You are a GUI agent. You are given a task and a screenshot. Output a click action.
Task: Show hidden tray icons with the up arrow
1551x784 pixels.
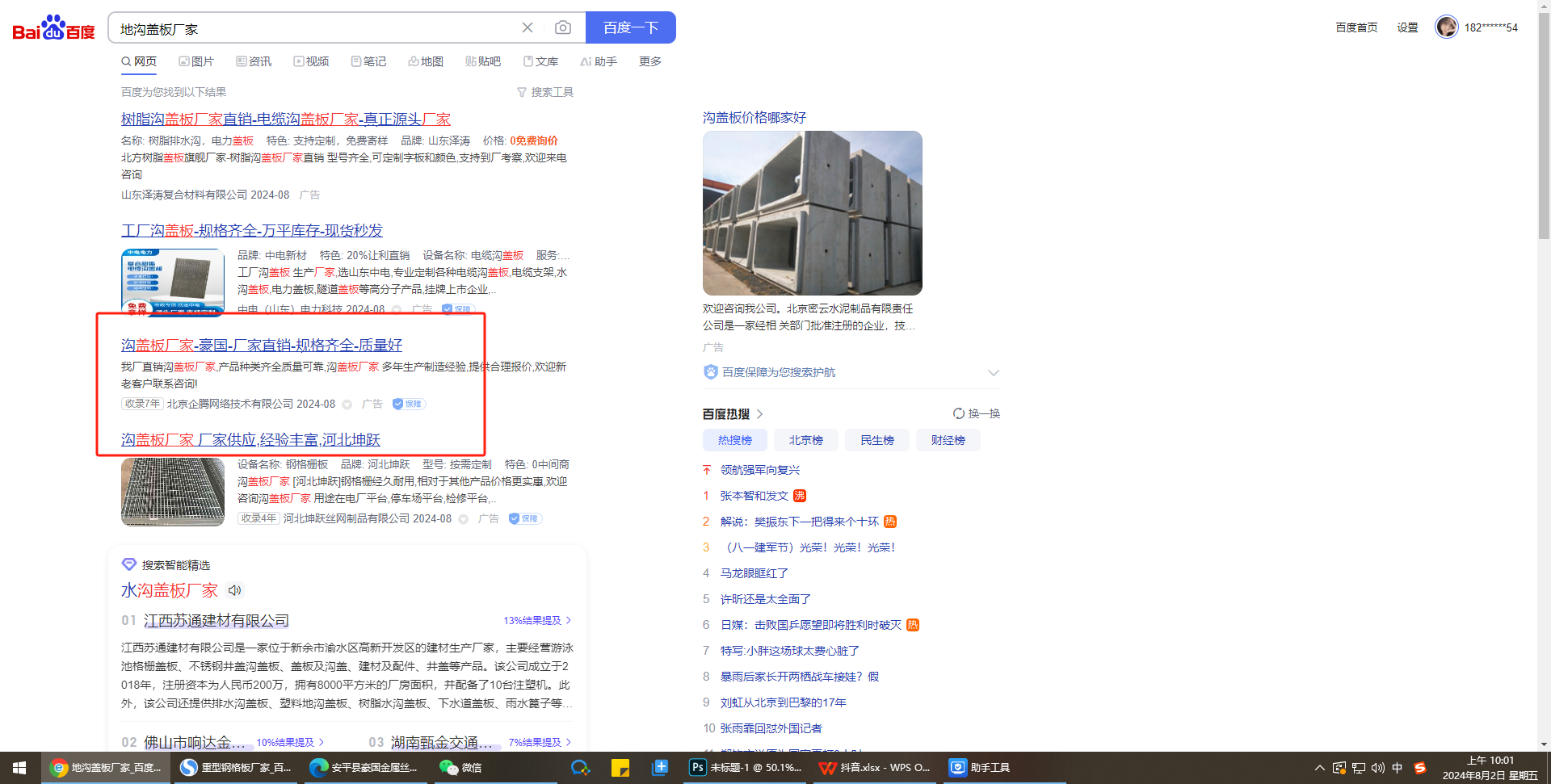[1319, 768]
